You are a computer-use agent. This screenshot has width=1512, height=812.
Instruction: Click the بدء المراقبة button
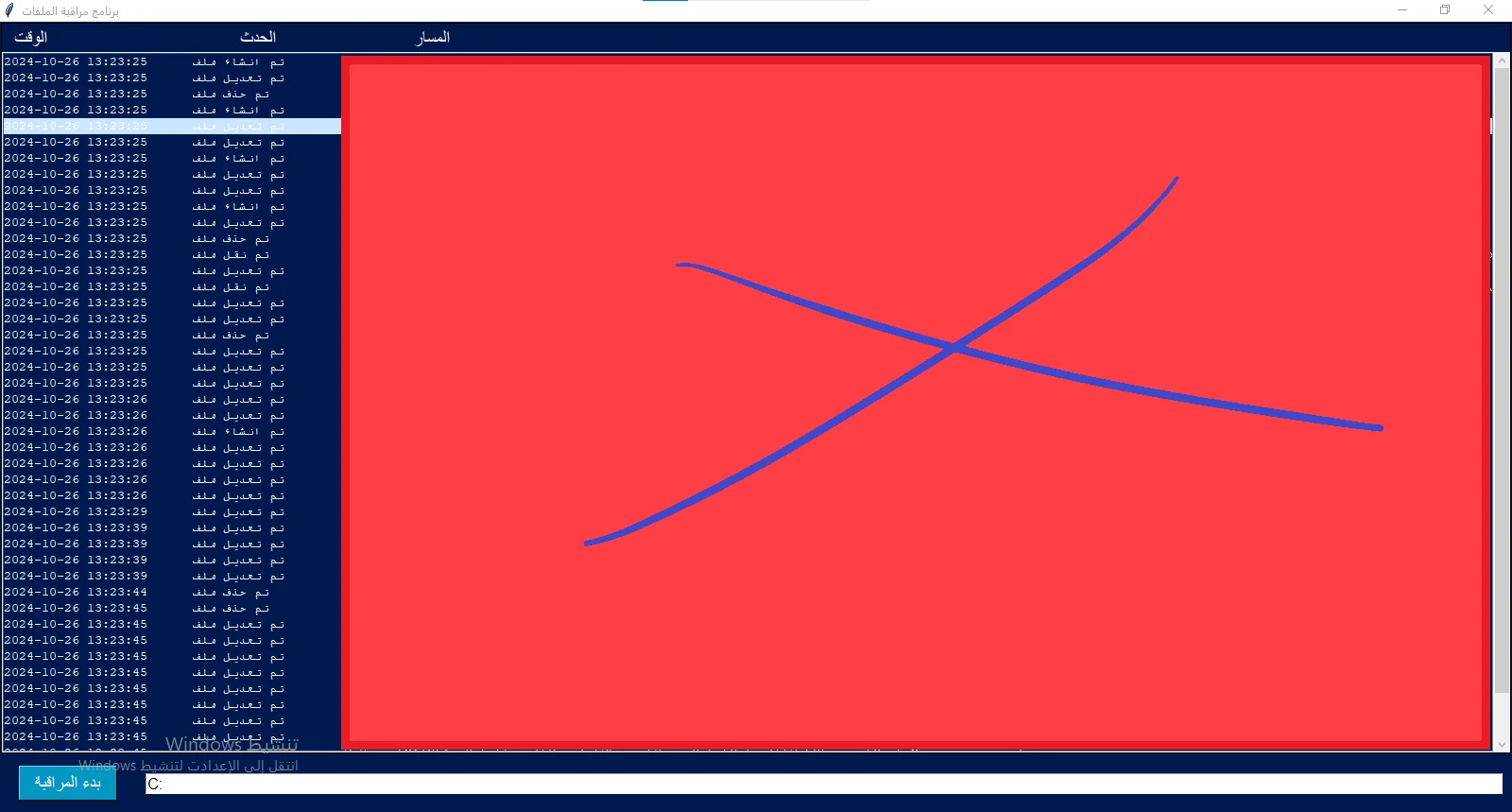click(x=67, y=783)
